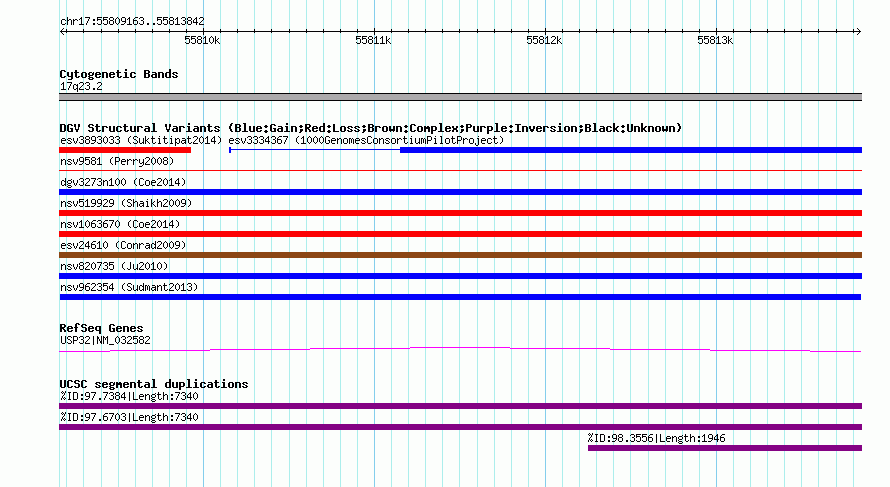The image size is (890, 487).
Task: Click the esv24610 (Conrad2009) label
Action: pos(123,245)
